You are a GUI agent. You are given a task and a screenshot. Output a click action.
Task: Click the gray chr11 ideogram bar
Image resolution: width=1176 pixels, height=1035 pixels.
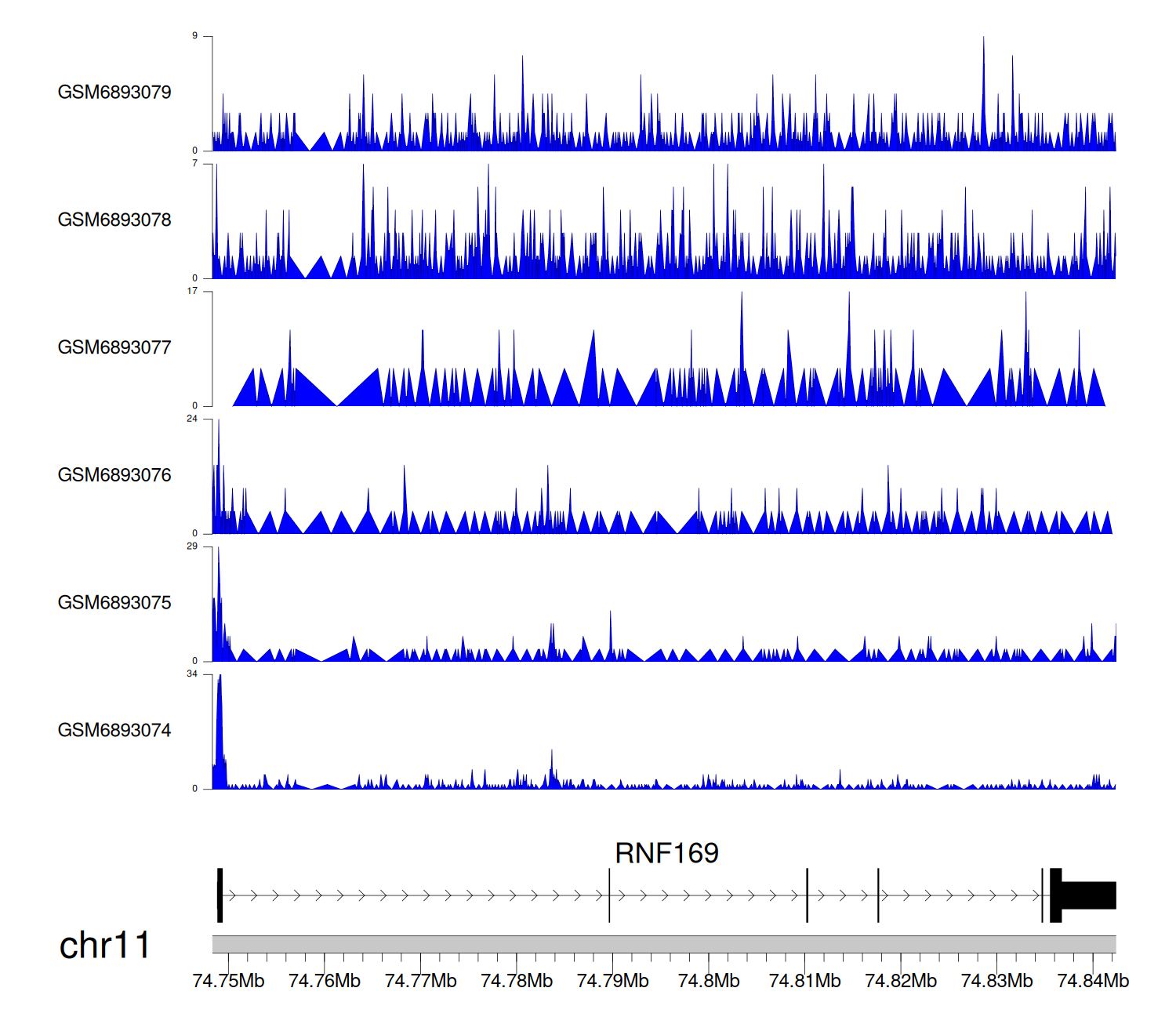(663, 944)
